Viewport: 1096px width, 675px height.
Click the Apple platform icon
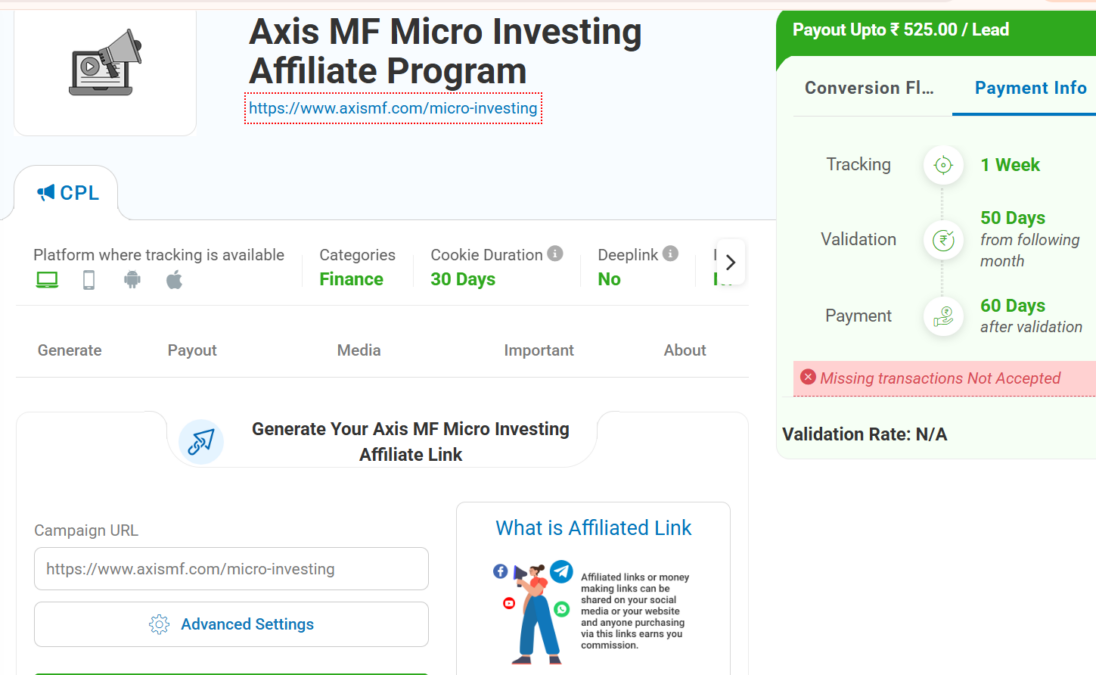coord(174,280)
